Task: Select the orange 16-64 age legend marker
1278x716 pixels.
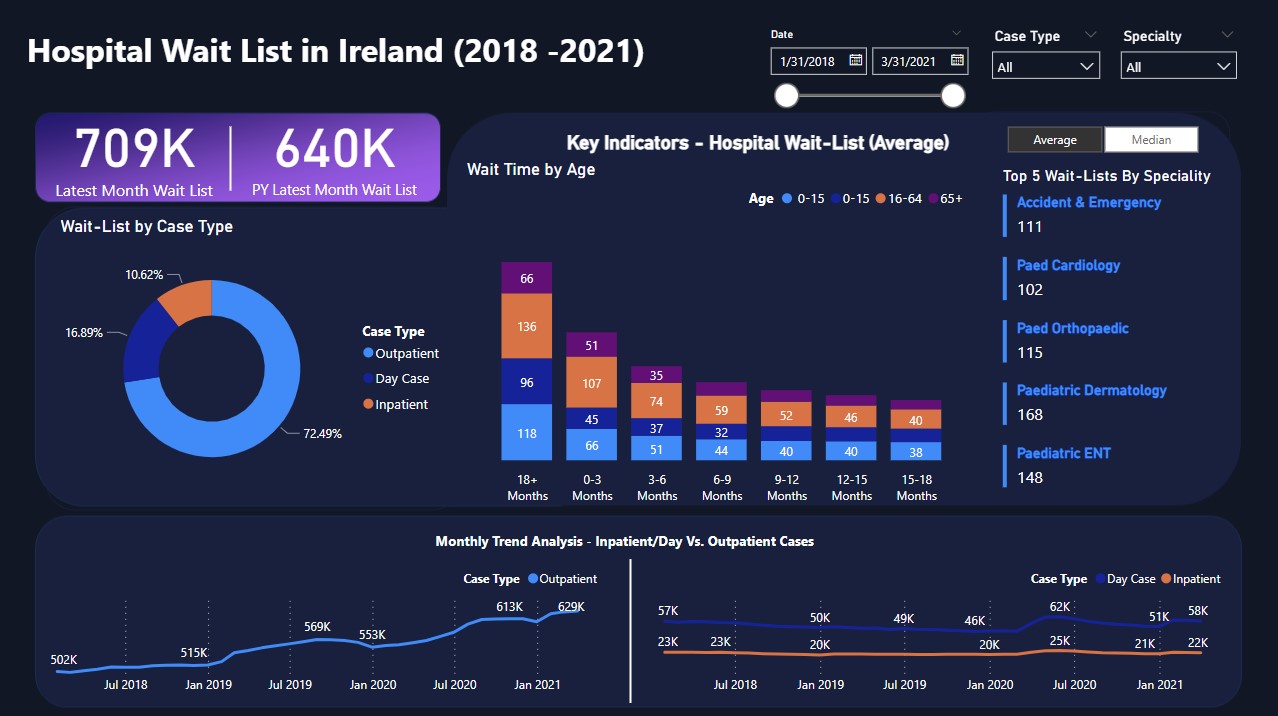Action: coord(881,198)
